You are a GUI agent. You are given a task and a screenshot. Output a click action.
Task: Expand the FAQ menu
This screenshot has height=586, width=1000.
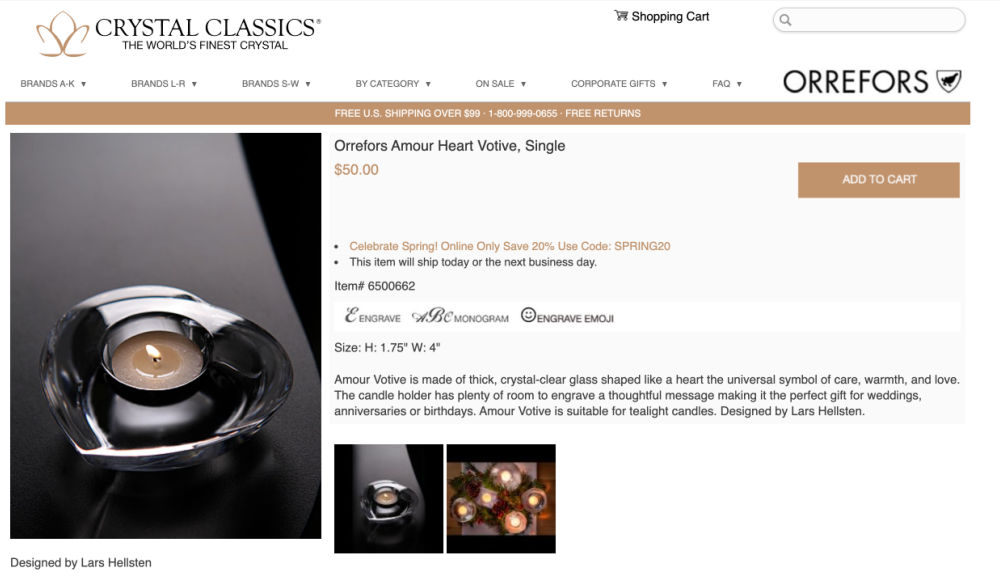727,84
